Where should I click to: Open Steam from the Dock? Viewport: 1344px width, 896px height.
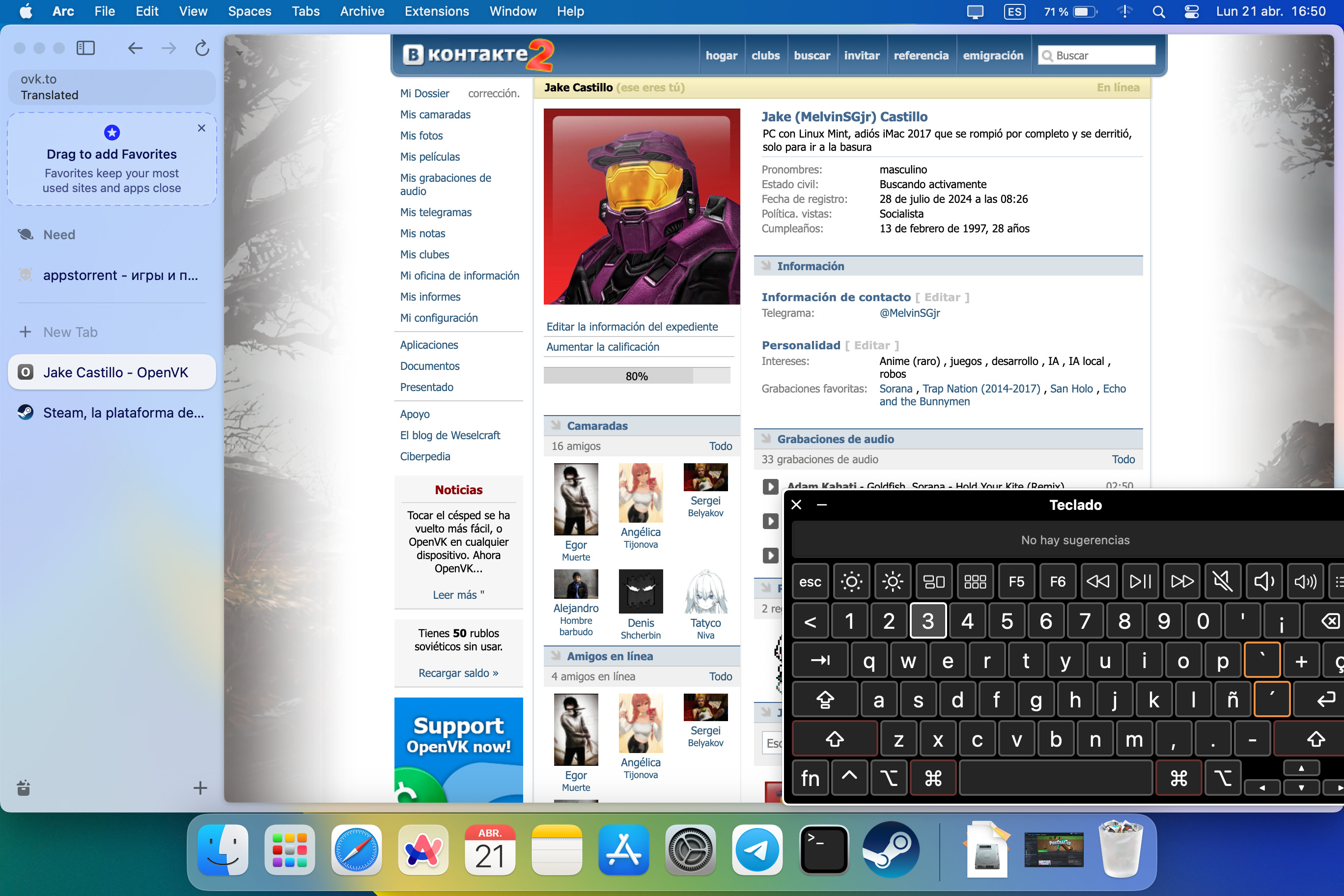[890, 850]
